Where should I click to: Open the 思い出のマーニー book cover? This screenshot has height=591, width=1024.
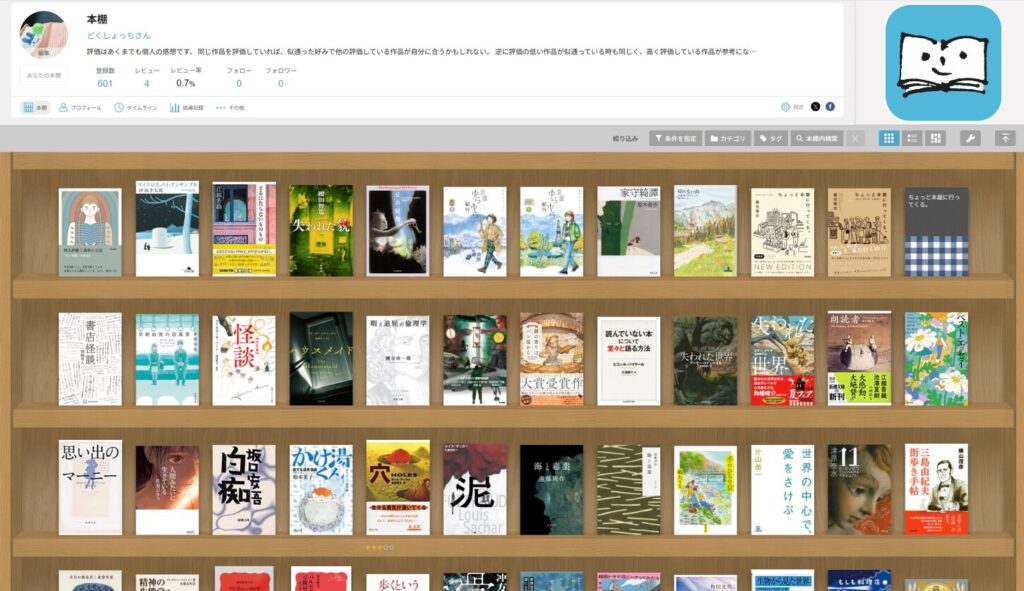click(x=90, y=487)
